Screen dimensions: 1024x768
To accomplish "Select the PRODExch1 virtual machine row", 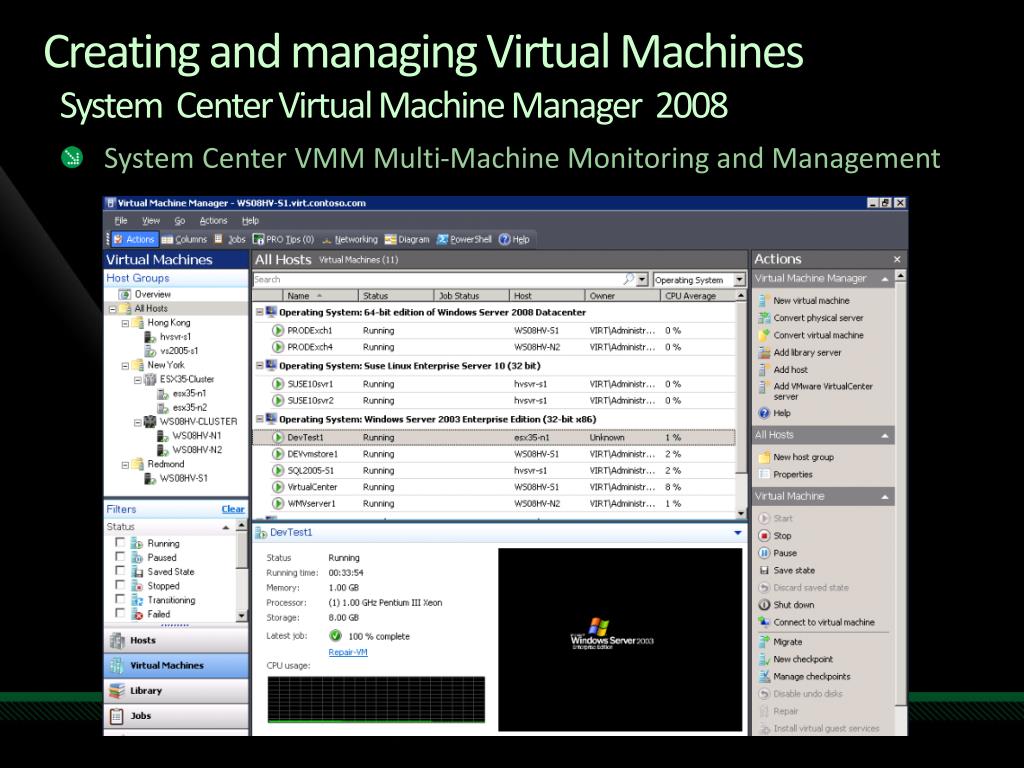I will pos(494,330).
